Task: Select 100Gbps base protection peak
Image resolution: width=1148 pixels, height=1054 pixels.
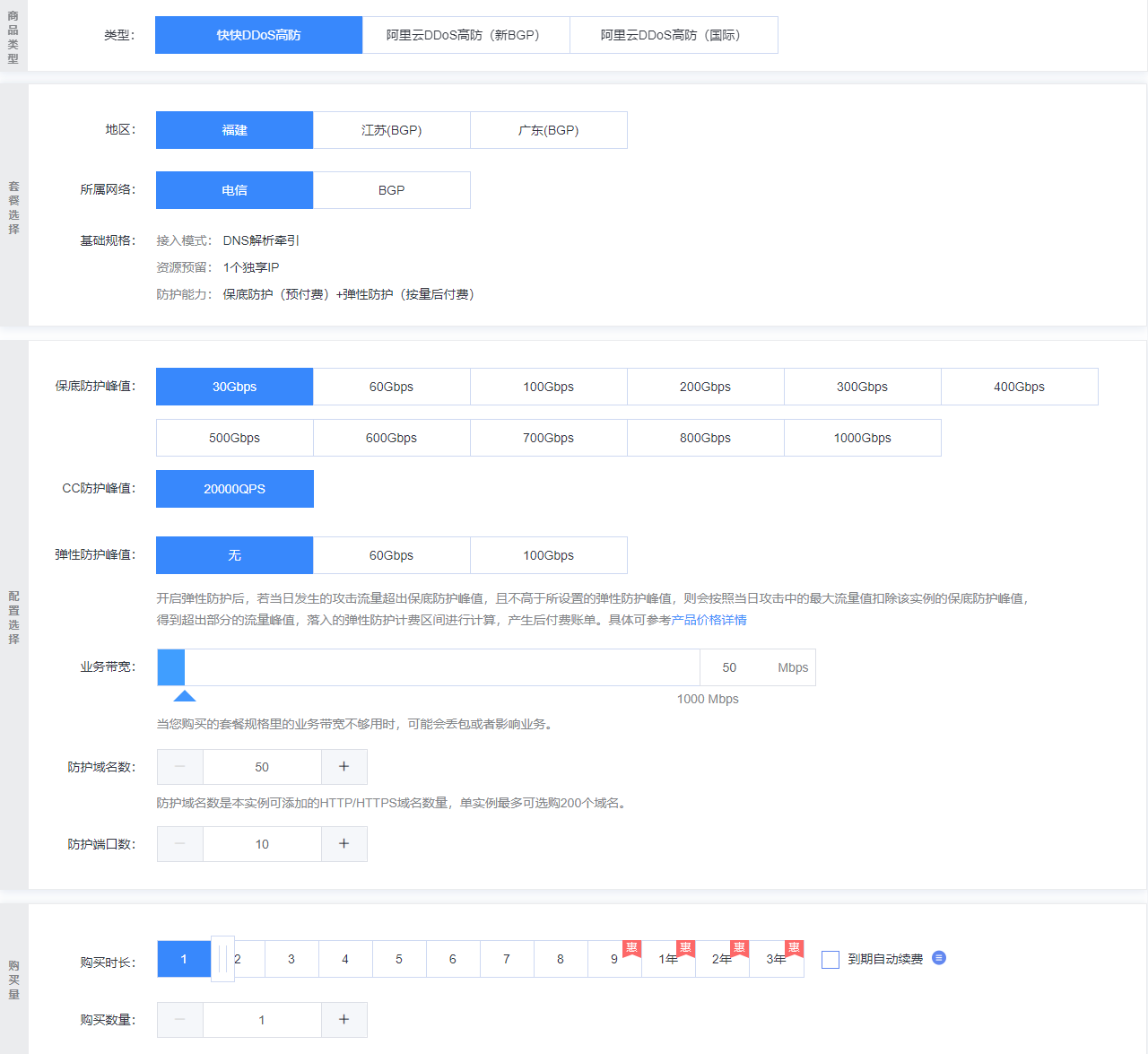Action: pyautogui.click(x=548, y=387)
